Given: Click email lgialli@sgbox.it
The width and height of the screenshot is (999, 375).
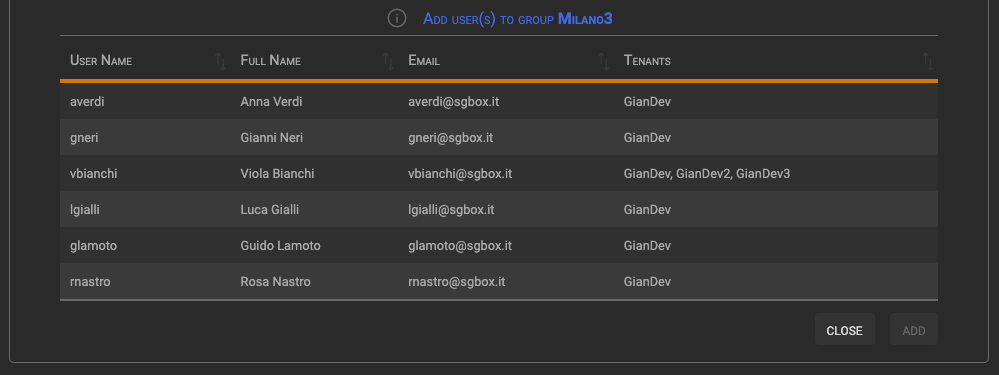Looking at the screenshot, I should (x=451, y=209).
